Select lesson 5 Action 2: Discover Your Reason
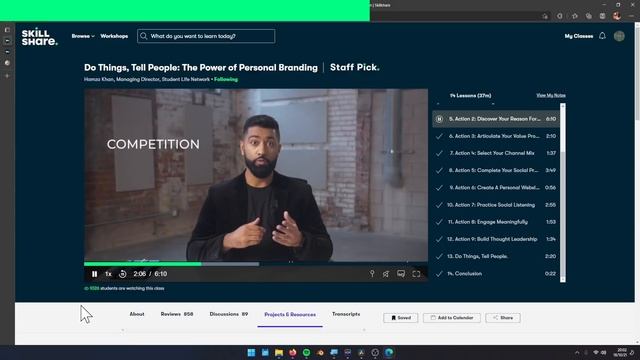Screen dimensions: 640x360 coord(496,119)
